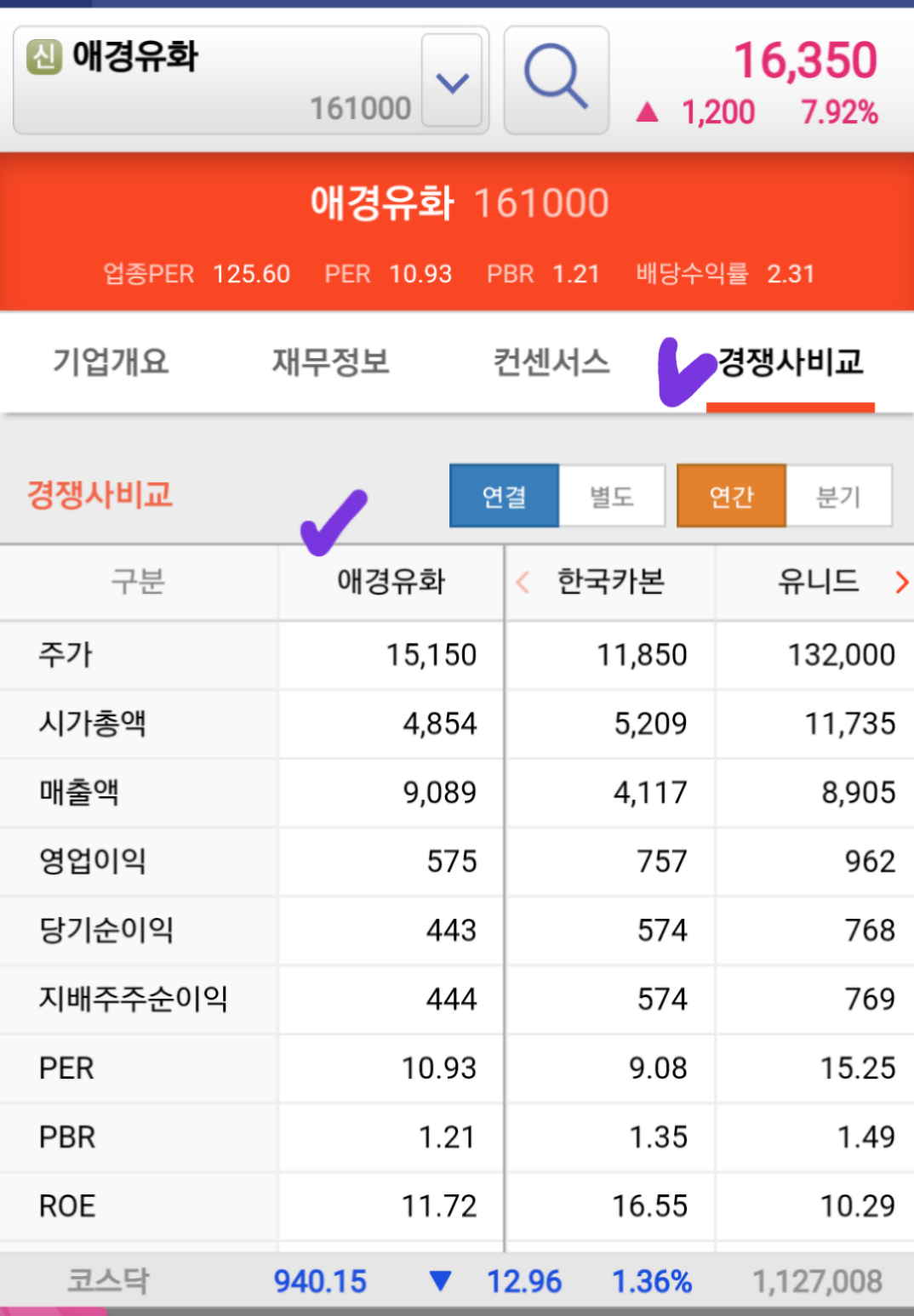The image size is (914, 1316).
Task: Switch to the 컨센서스 tab
Action: pos(551,362)
